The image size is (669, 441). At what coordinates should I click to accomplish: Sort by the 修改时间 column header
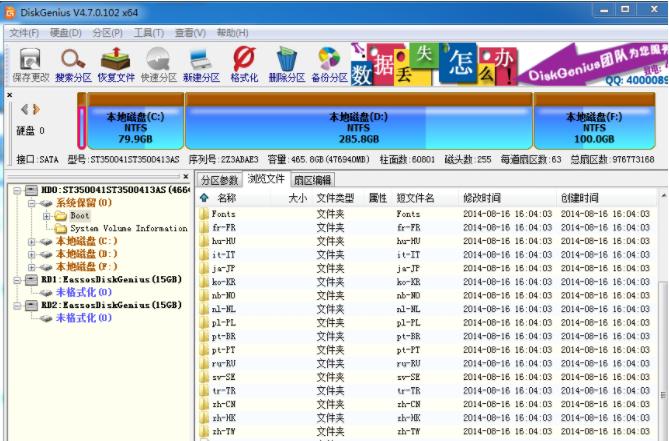(x=482, y=198)
